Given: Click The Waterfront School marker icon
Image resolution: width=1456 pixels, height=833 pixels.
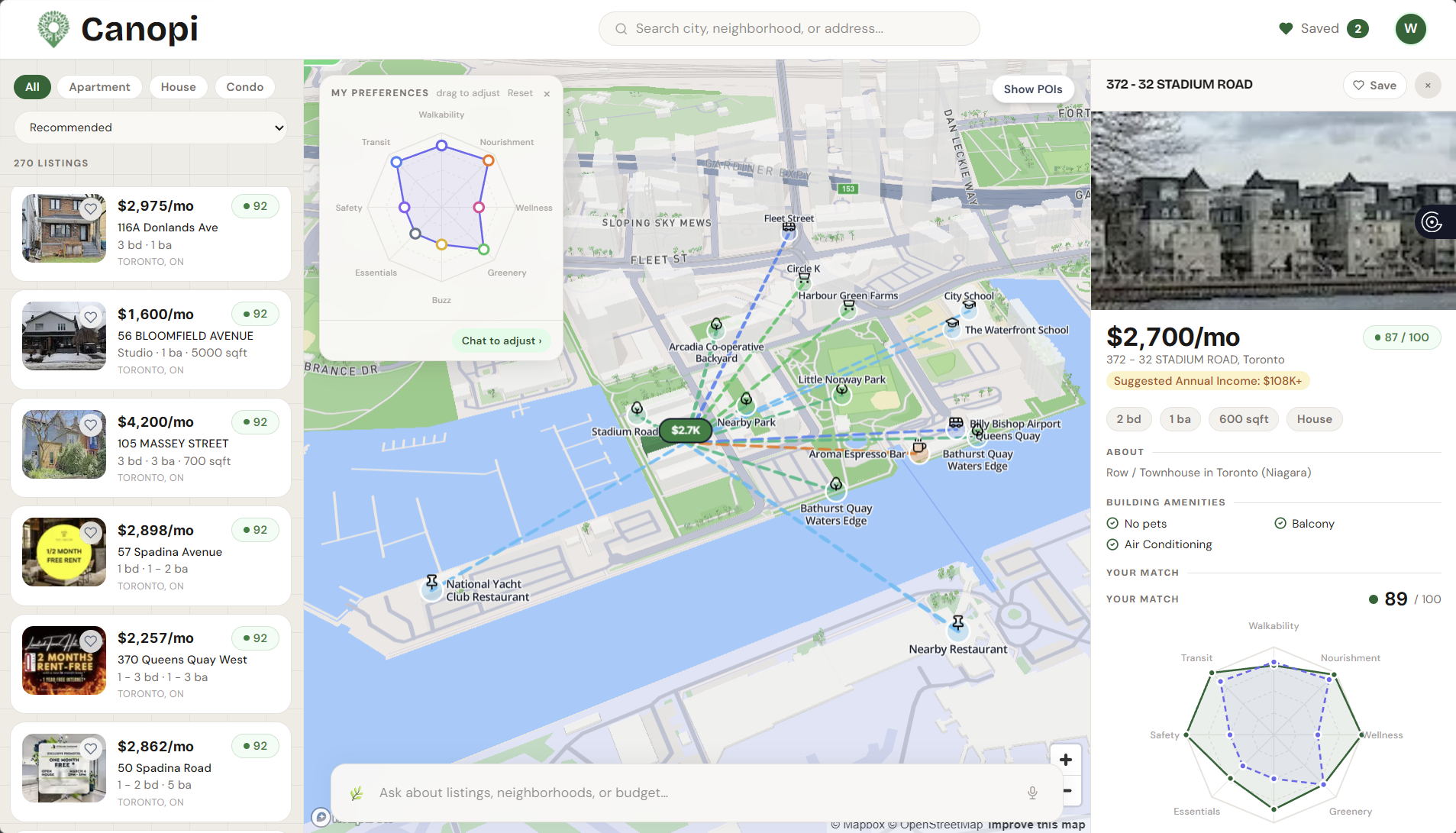Looking at the screenshot, I should 952,326.
